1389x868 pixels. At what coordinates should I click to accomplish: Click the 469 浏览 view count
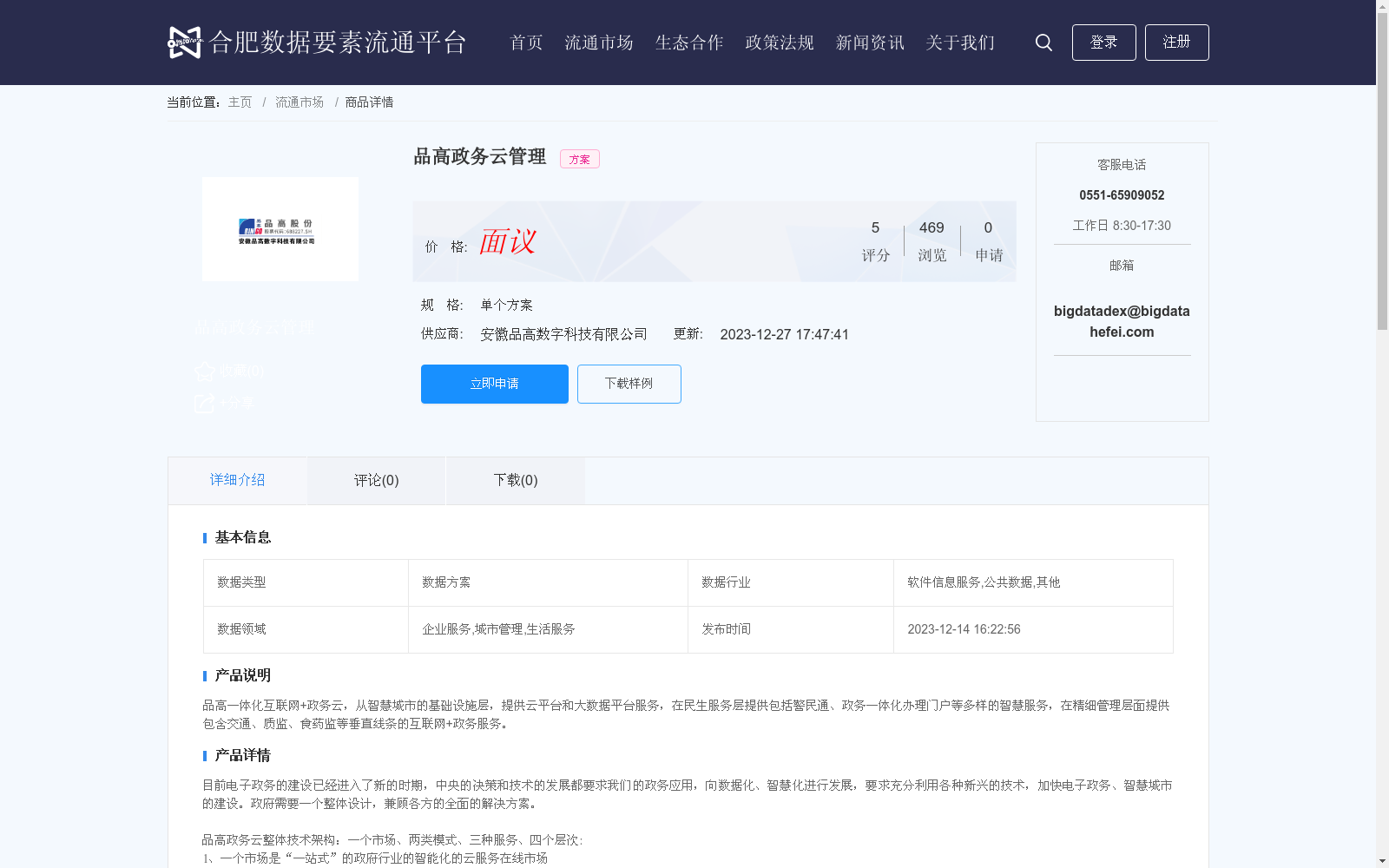(931, 240)
